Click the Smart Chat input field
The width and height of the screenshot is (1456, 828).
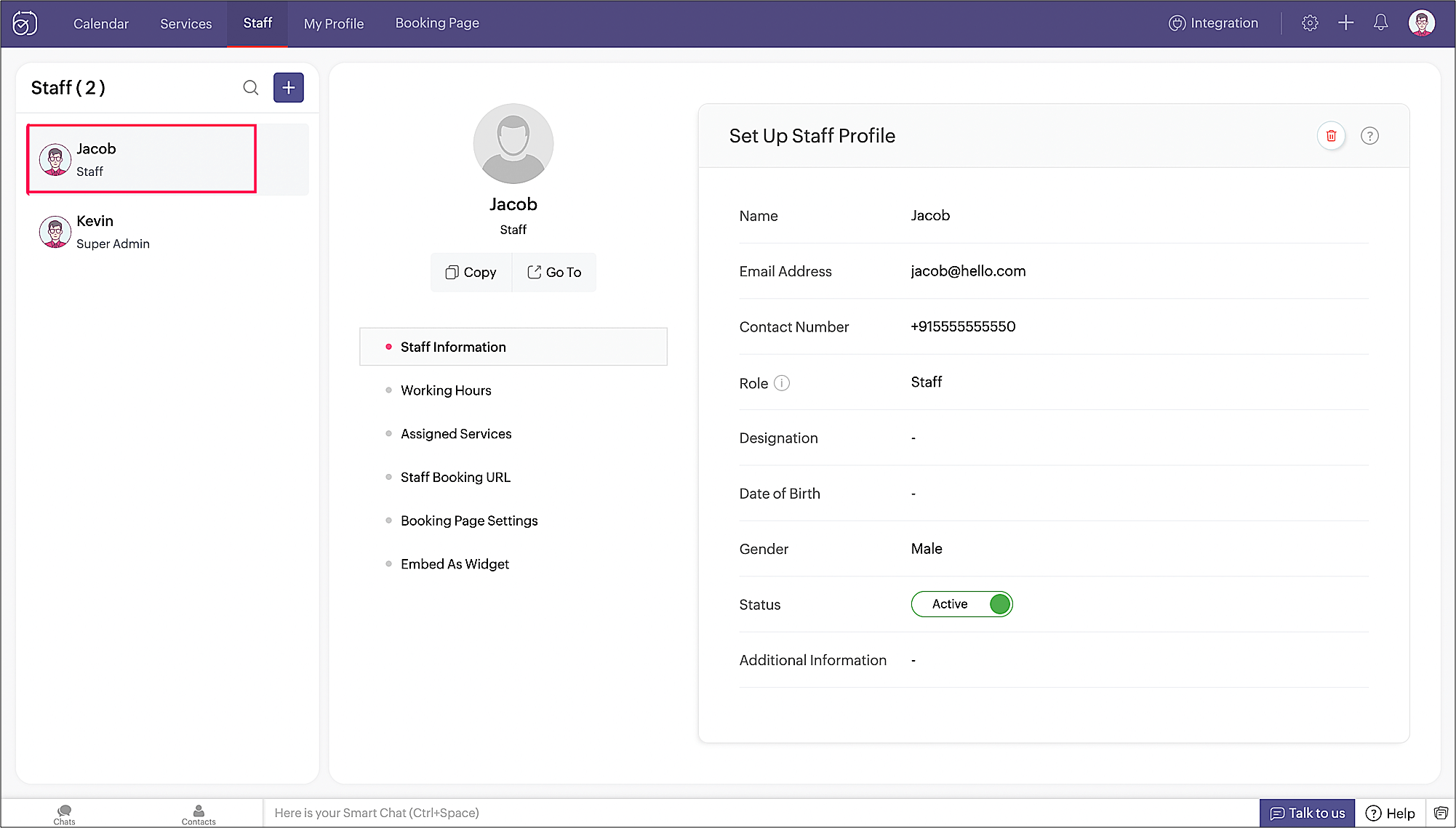(756, 813)
